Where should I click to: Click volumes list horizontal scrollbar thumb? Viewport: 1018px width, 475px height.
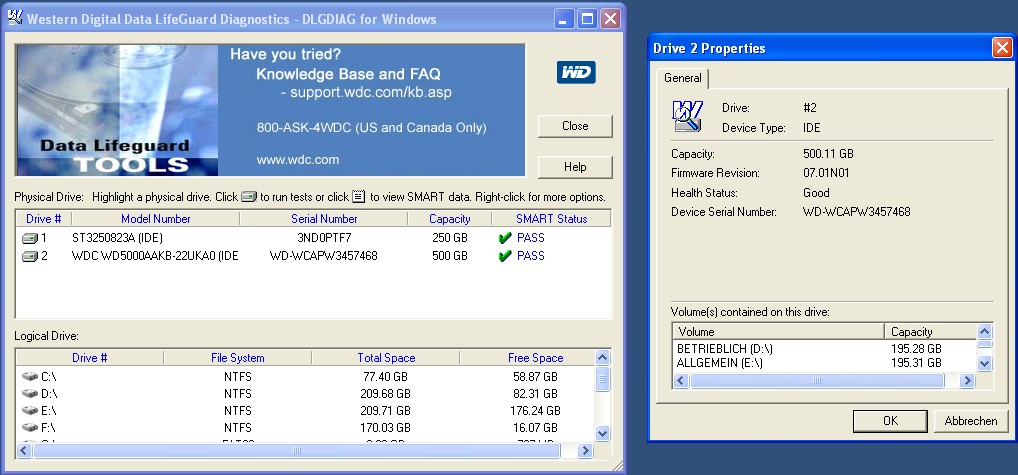(x=817, y=381)
